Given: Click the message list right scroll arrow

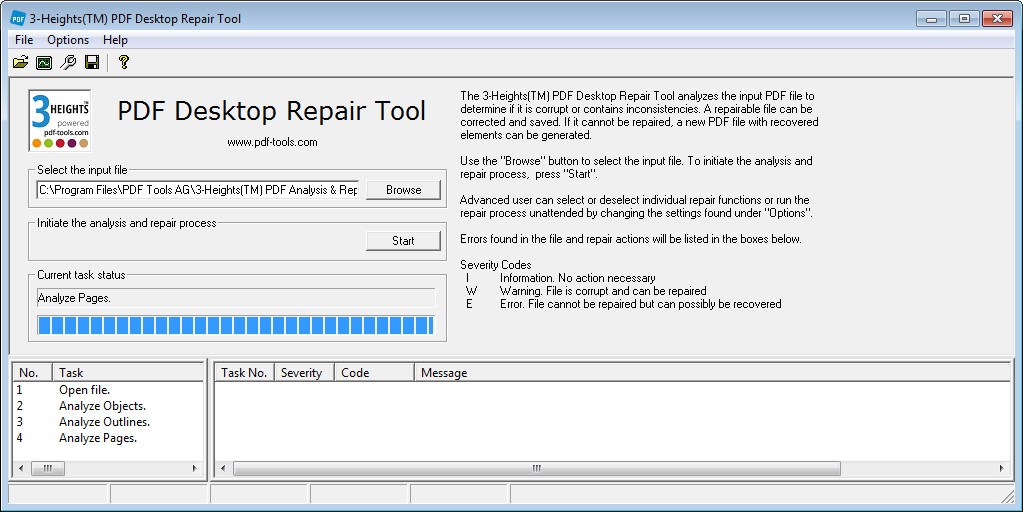Looking at the screenshot, I should (1001, 468).
